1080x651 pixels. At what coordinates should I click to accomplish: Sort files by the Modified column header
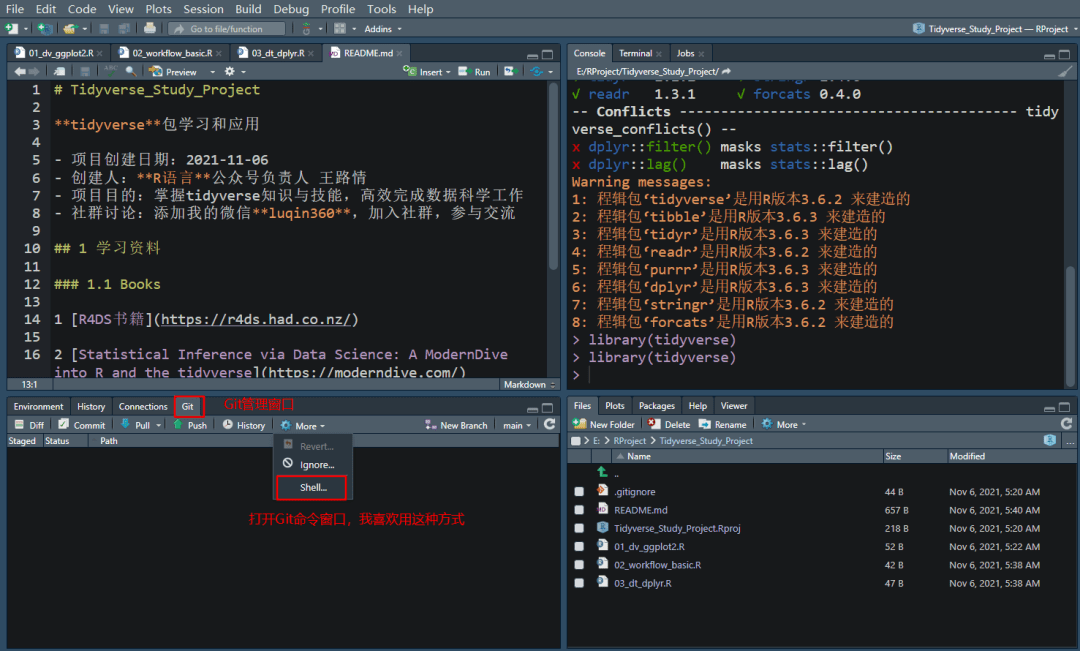coord(966,456)
